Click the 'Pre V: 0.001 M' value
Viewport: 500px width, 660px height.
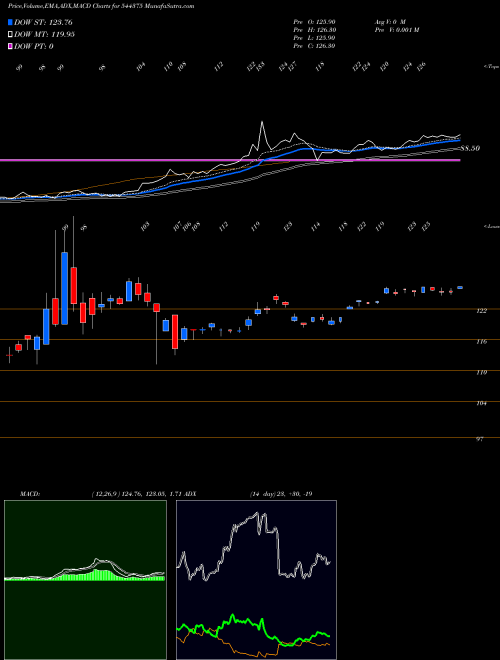[x=396, y=29]
